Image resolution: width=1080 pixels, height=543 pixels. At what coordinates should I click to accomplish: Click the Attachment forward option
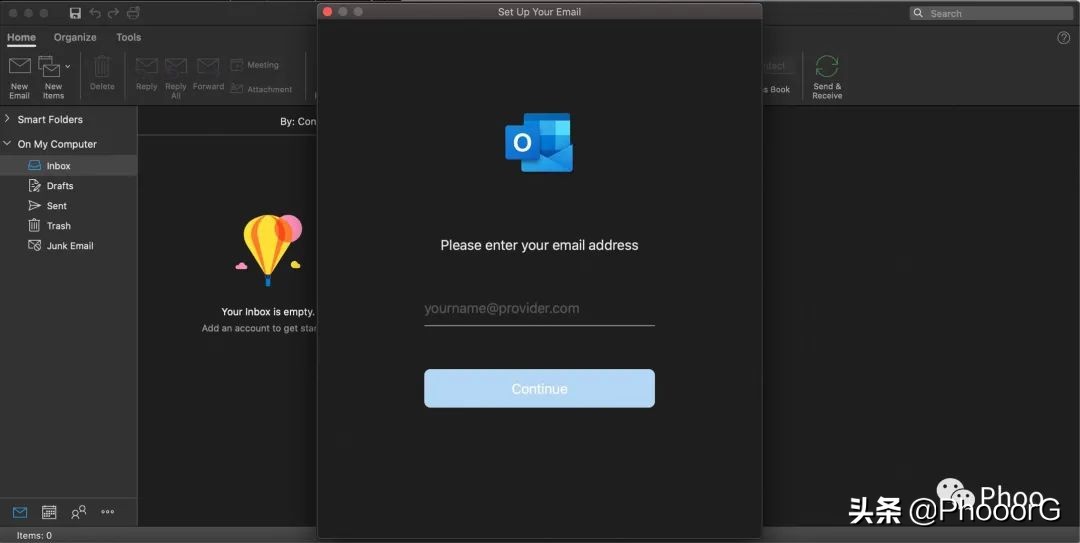261,89
